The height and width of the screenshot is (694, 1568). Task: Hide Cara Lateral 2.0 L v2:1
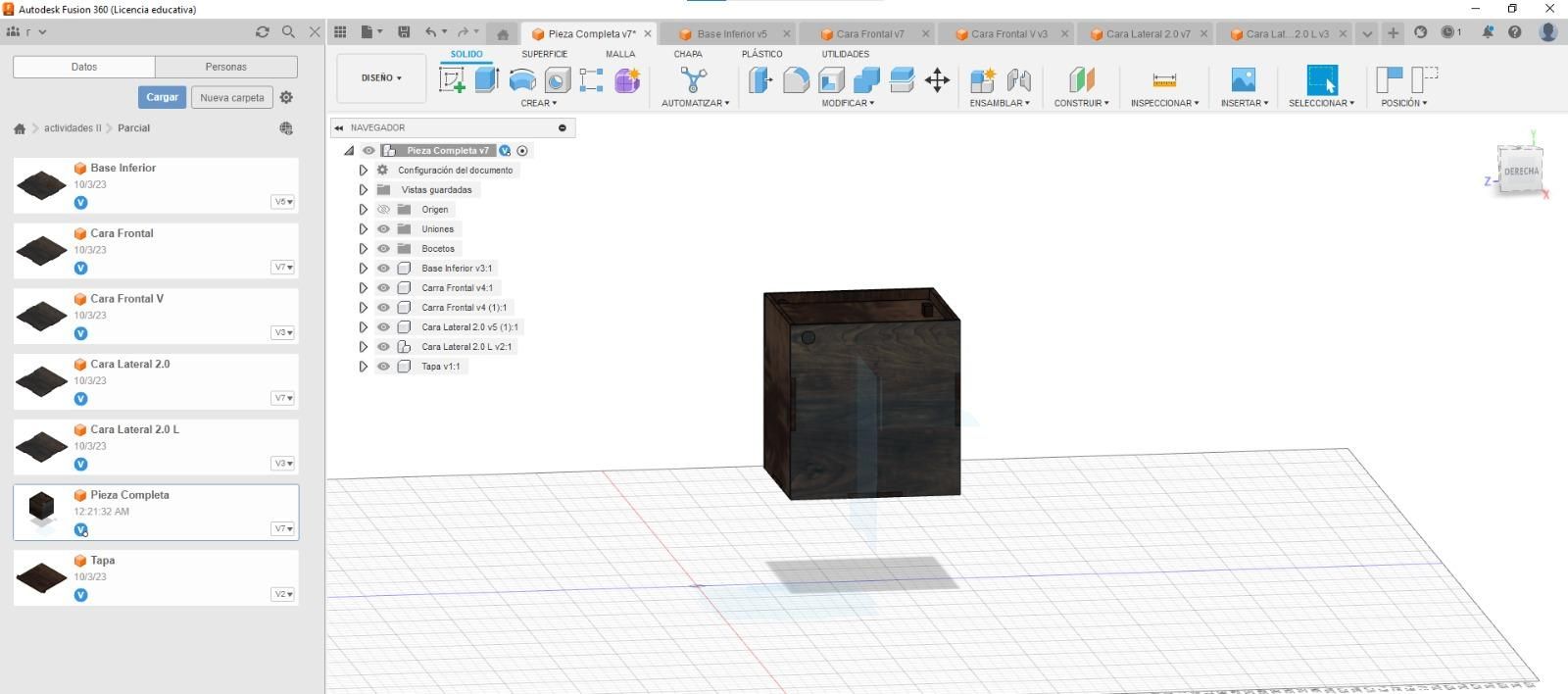pyautogui.click(x=383, y=346)
